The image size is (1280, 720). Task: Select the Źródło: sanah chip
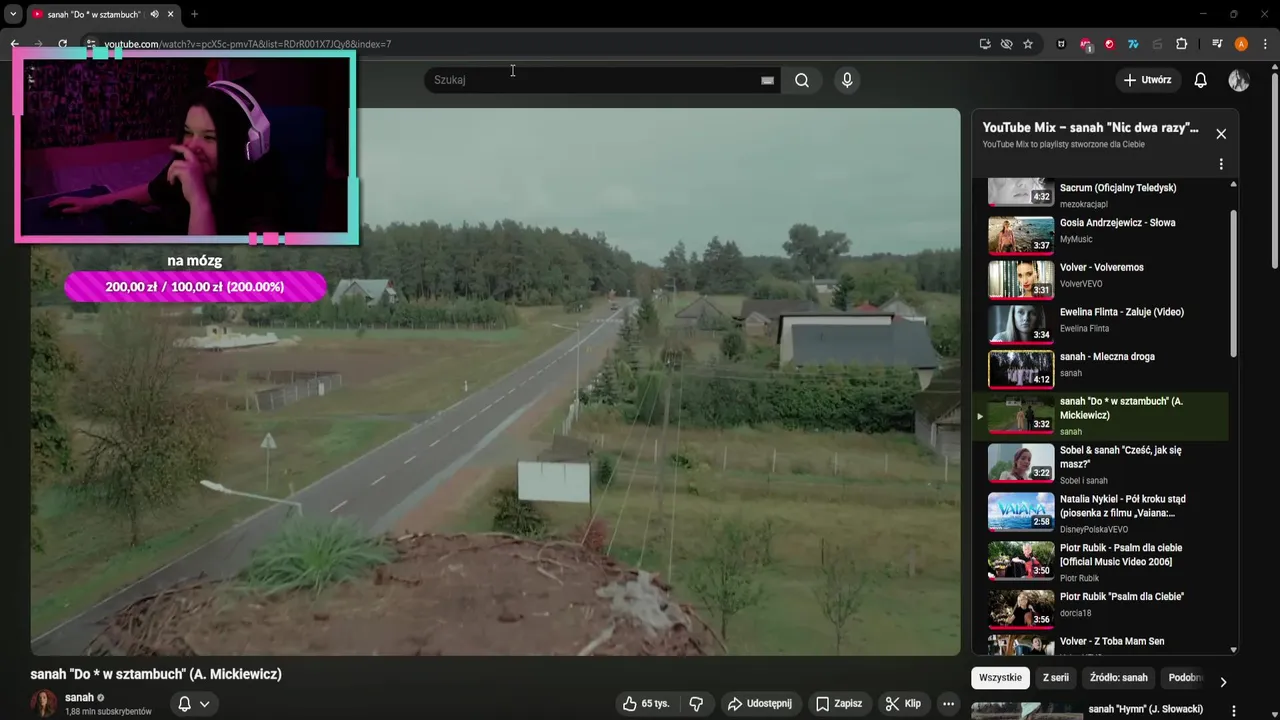click(x=1119, y=677)
